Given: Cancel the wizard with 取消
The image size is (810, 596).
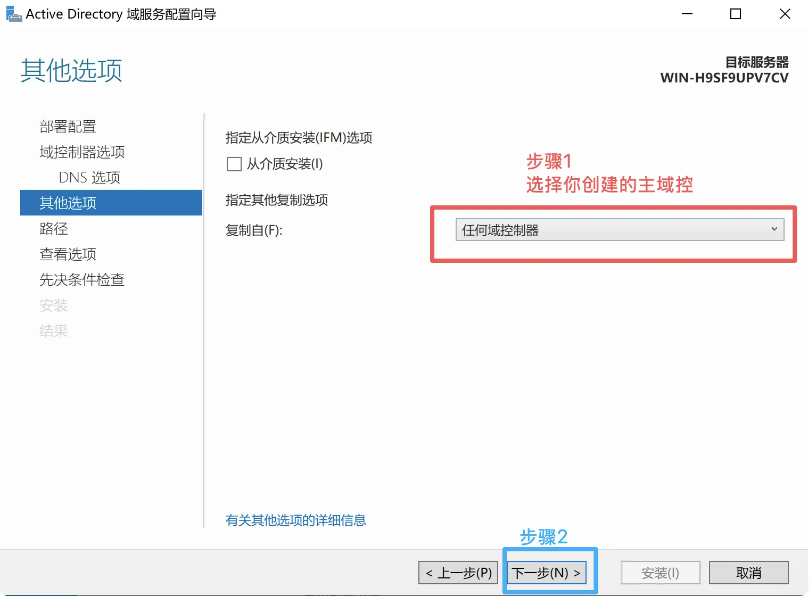Looking at the screenshot, I should pyautogui.click(x=748, y=573).
